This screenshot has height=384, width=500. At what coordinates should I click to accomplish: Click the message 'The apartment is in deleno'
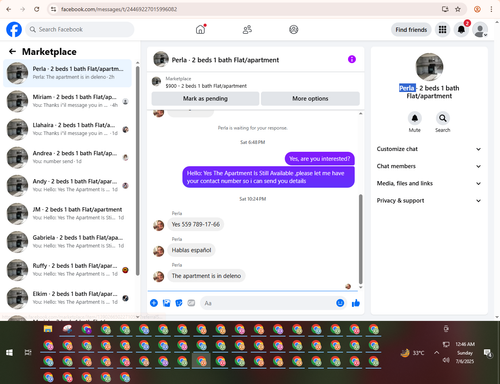206,276
